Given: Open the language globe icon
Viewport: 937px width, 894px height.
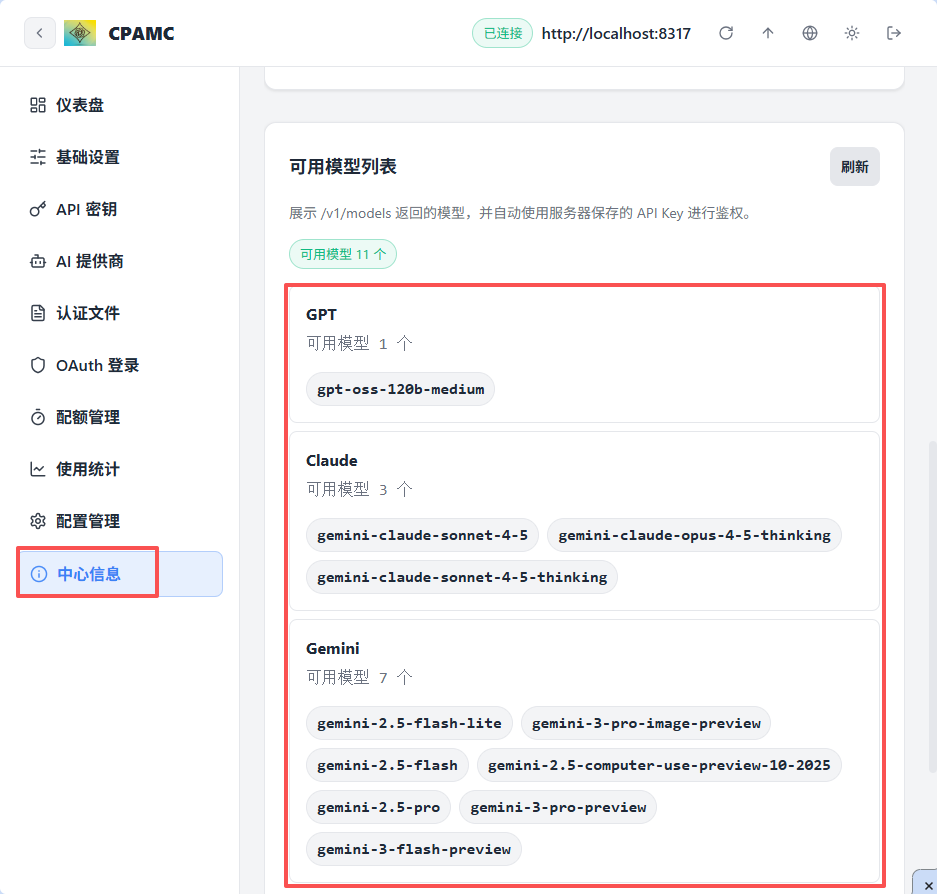Looking at the screenshot, I should (x=810, y=33).
